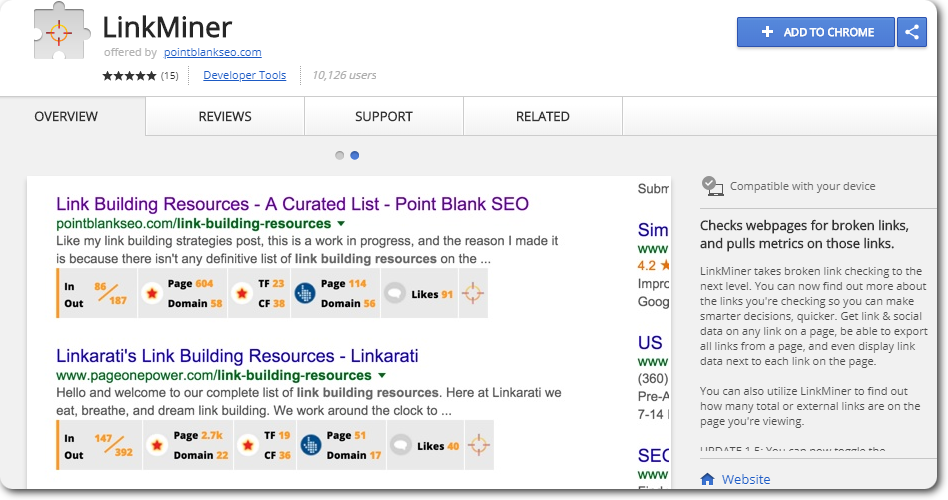The image size is (948, 500).
Task: Go to the RELATED tab
Action: pos(542,117)
